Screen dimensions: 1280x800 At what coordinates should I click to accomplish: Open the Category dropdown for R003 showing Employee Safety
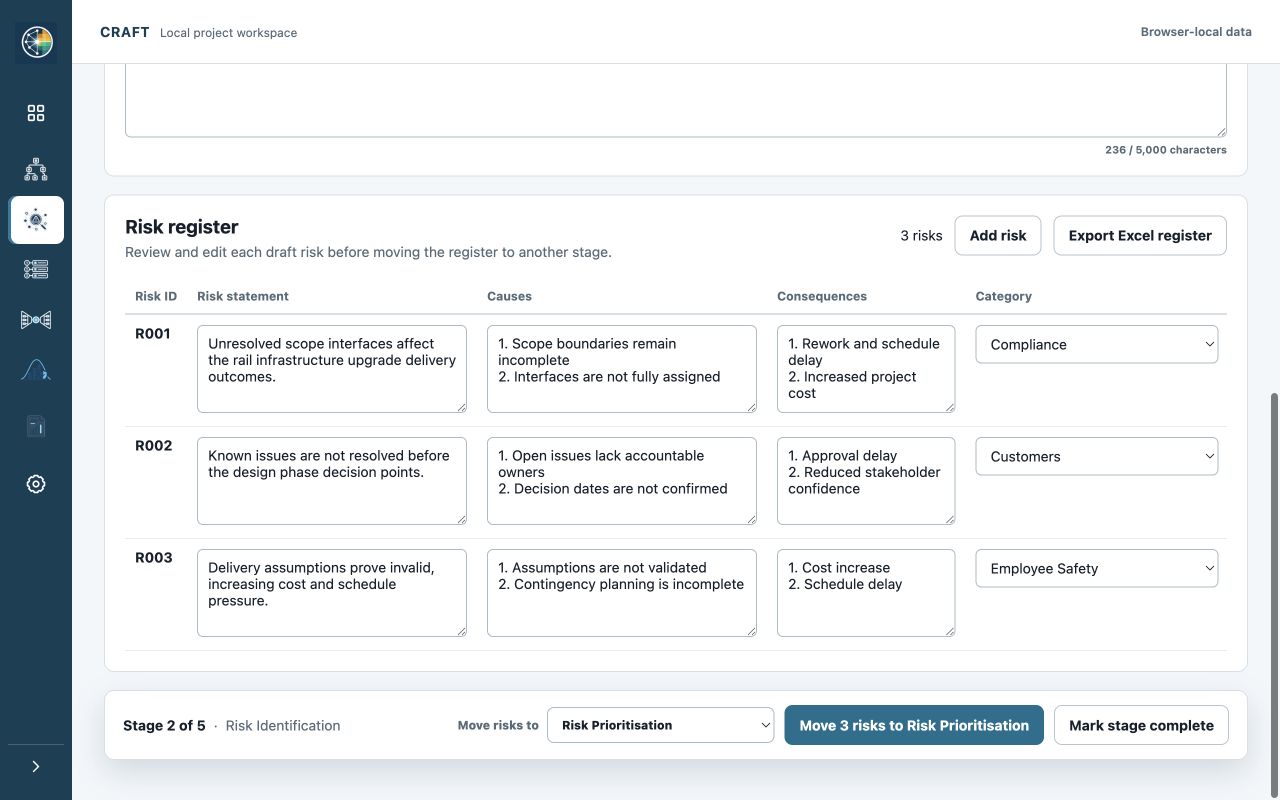click(1097, 568)
